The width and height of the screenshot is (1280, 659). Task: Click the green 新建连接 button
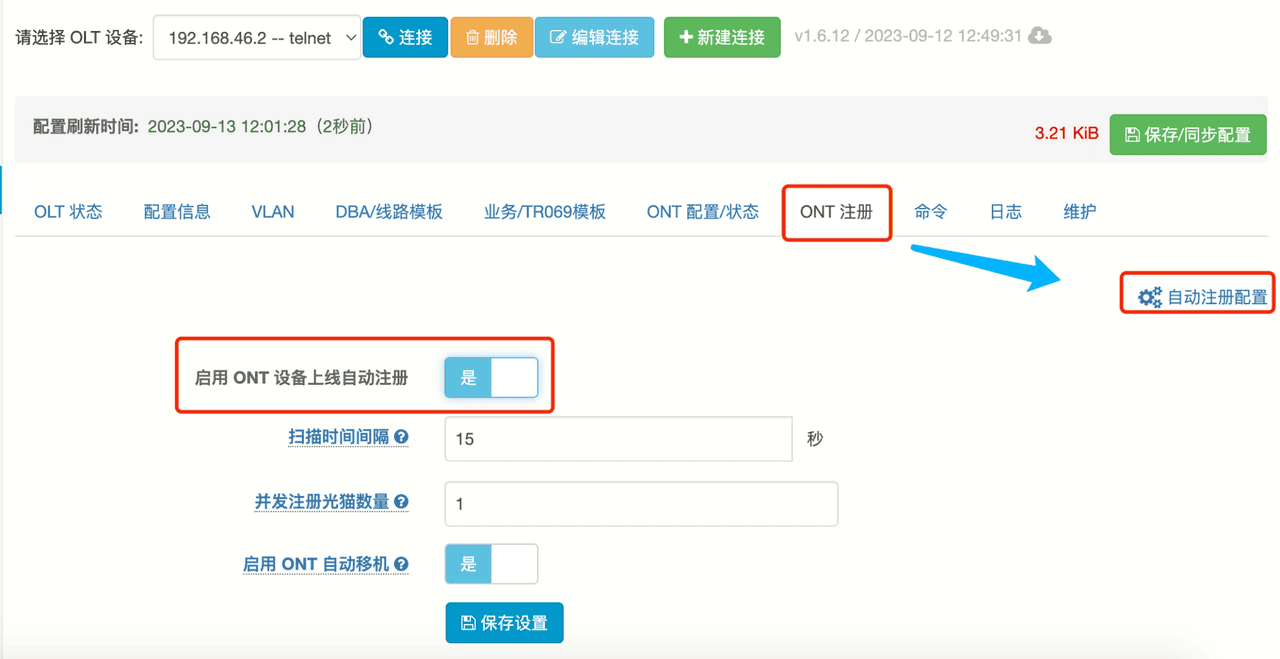722,37
